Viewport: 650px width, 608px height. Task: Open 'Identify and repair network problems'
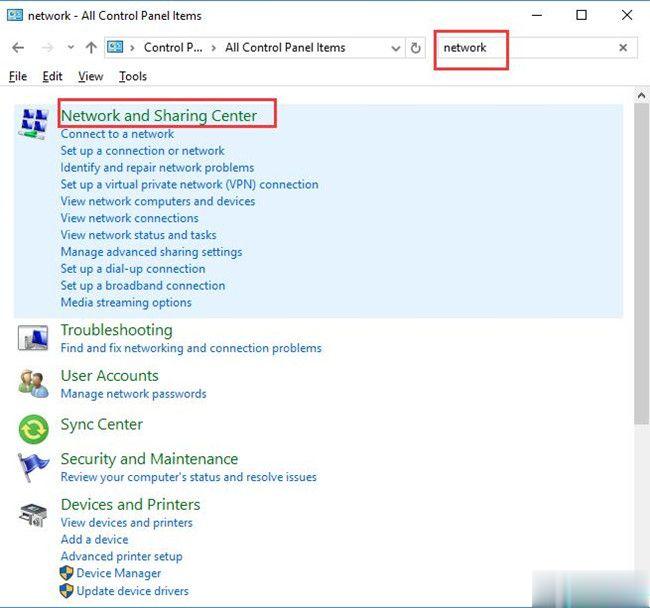click(x=157, y=167)
